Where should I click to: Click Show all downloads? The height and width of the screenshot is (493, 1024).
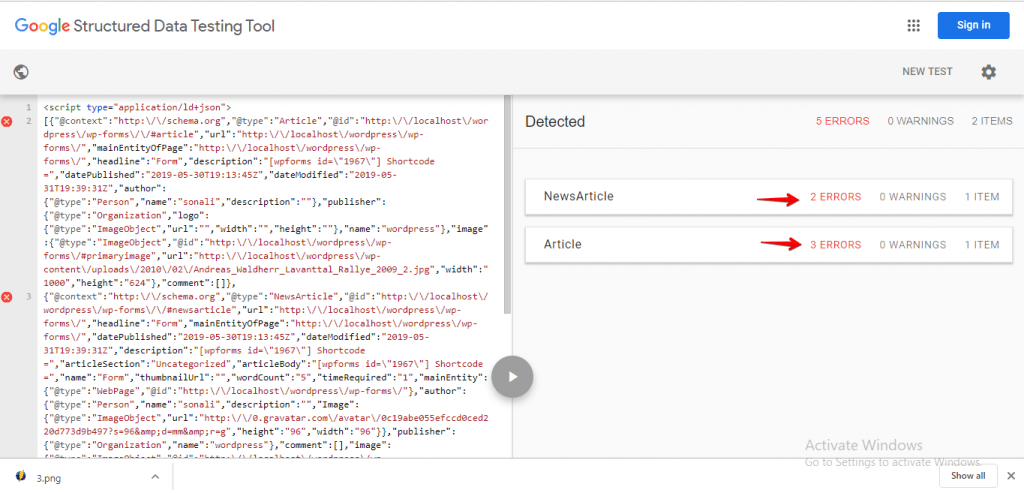pyautogui.click(x=968, y=475)
